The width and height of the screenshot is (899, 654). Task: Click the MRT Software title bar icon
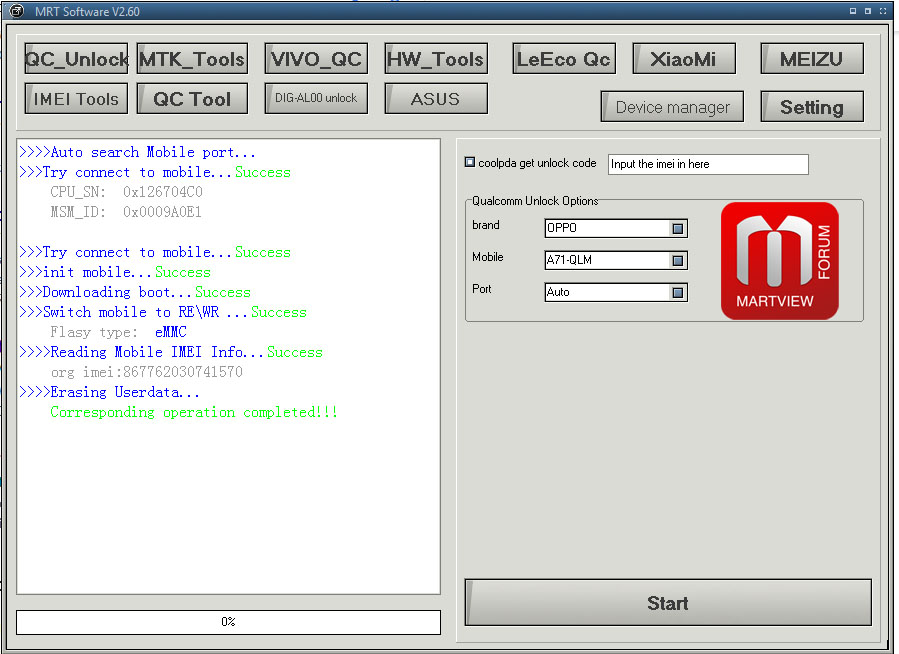click(17, 10)
